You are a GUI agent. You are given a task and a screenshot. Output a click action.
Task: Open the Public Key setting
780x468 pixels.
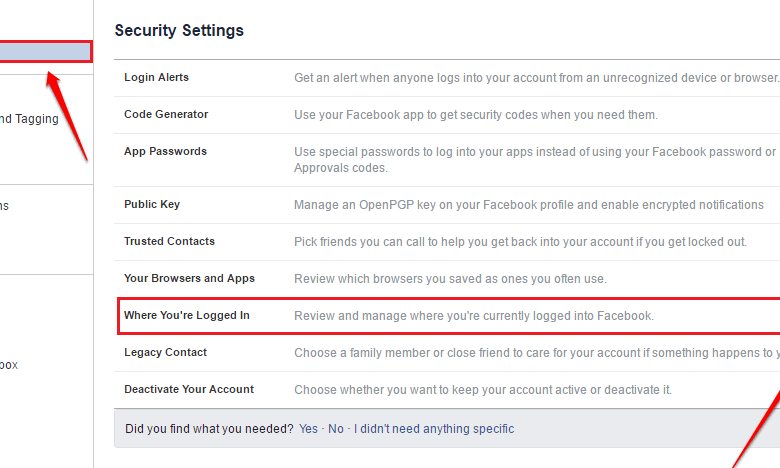point(152,204)
